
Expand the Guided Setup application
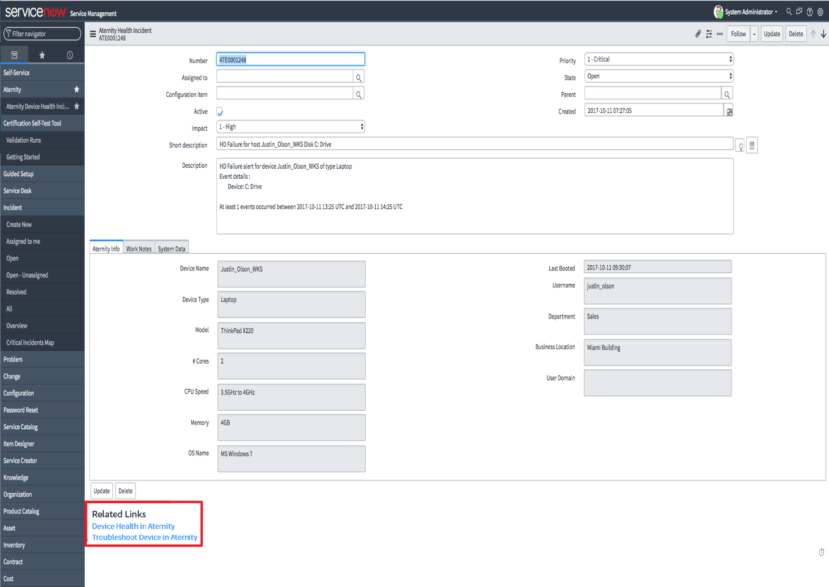coord(42,174)
